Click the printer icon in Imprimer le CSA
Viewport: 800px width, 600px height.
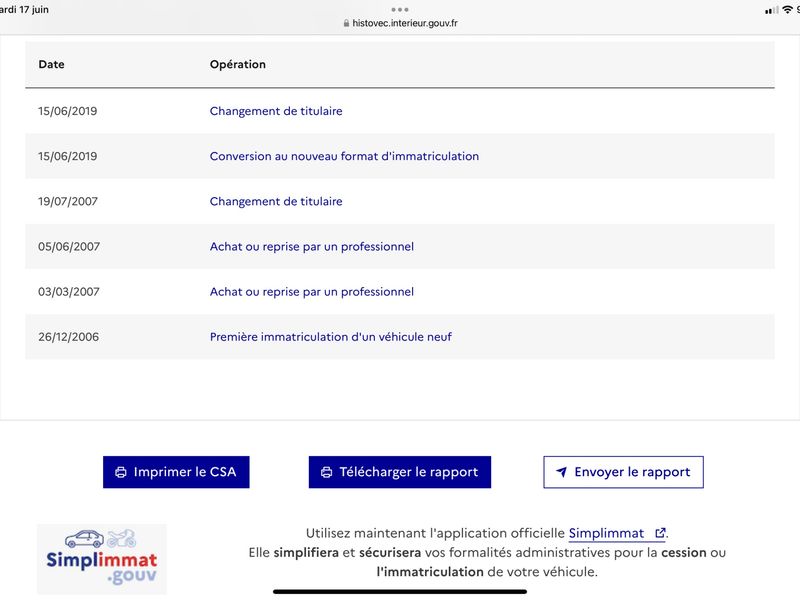(121, 472)
